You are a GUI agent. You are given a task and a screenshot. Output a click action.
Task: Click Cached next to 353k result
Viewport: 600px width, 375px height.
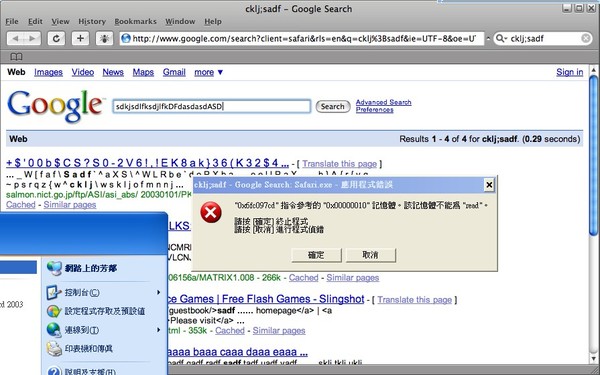point(230,331)
